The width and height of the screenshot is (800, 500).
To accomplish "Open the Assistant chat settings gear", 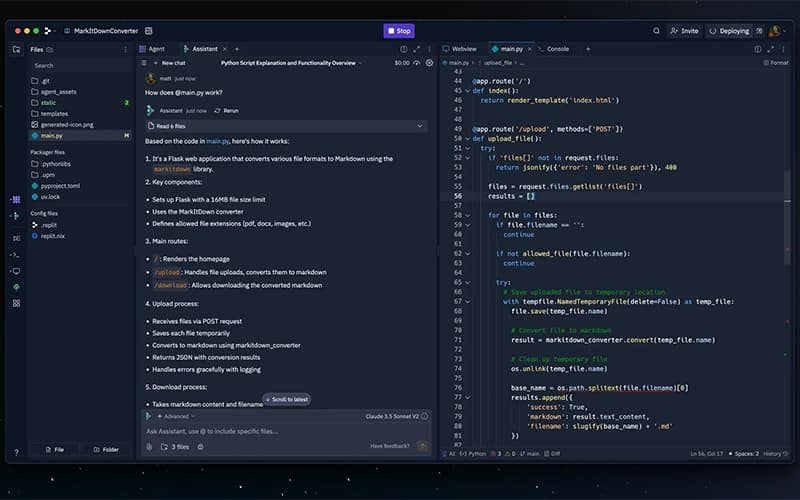I will (429, 63).
